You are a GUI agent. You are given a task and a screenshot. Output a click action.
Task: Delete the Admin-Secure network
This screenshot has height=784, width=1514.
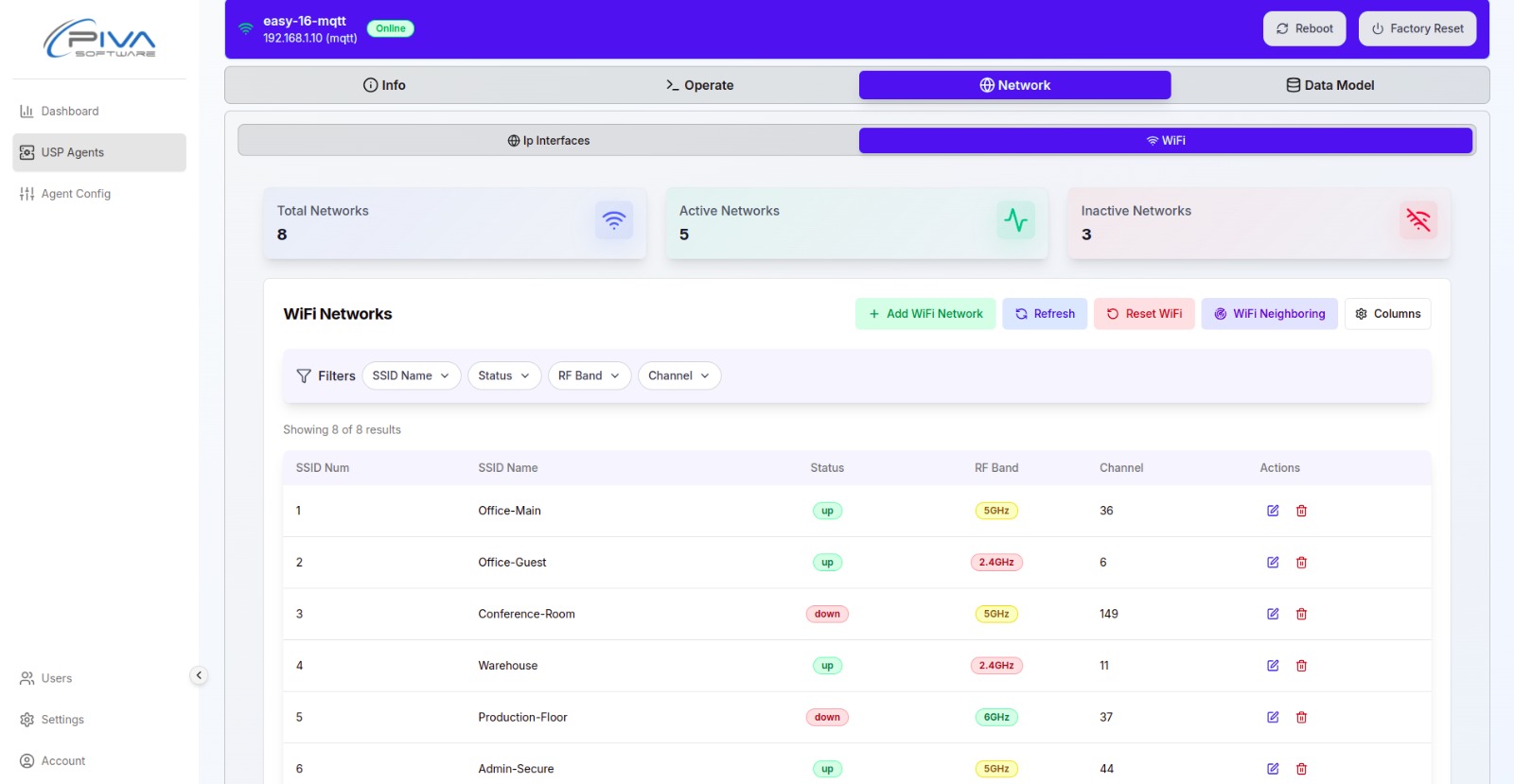pyautogui.click(x=1301, y=769)
